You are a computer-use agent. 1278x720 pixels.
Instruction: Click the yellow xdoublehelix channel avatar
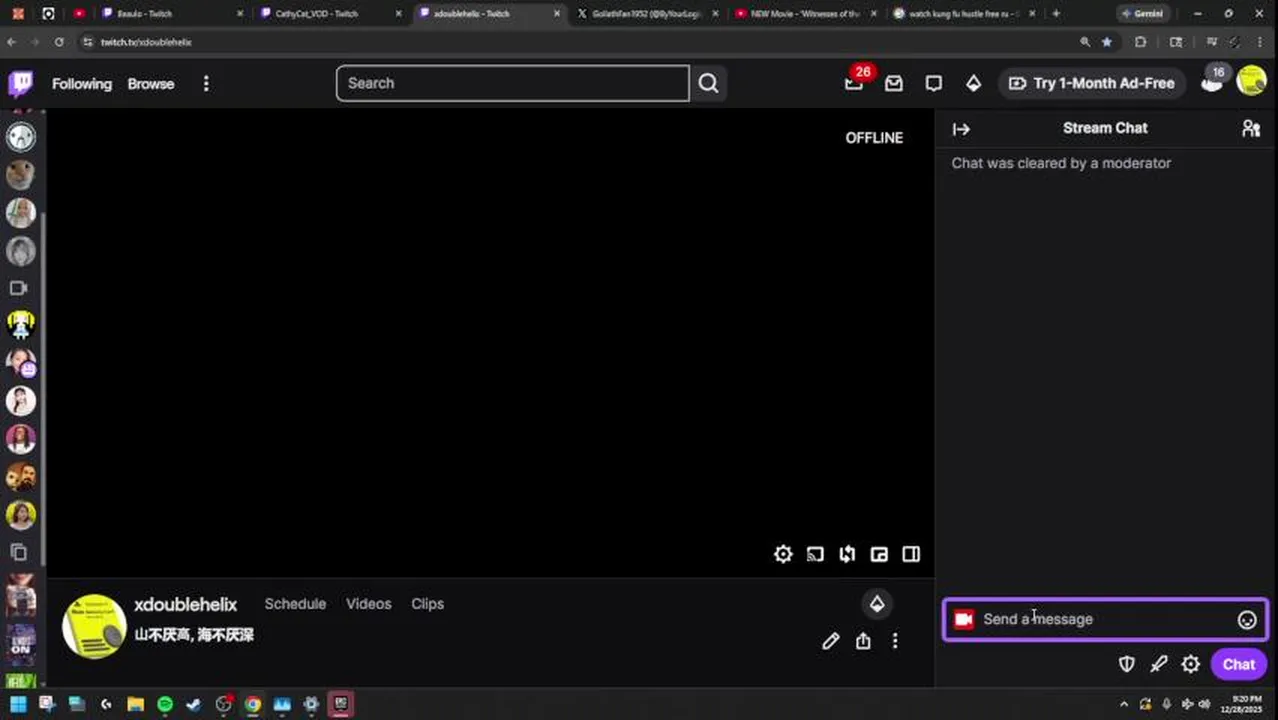click(94, 627)
